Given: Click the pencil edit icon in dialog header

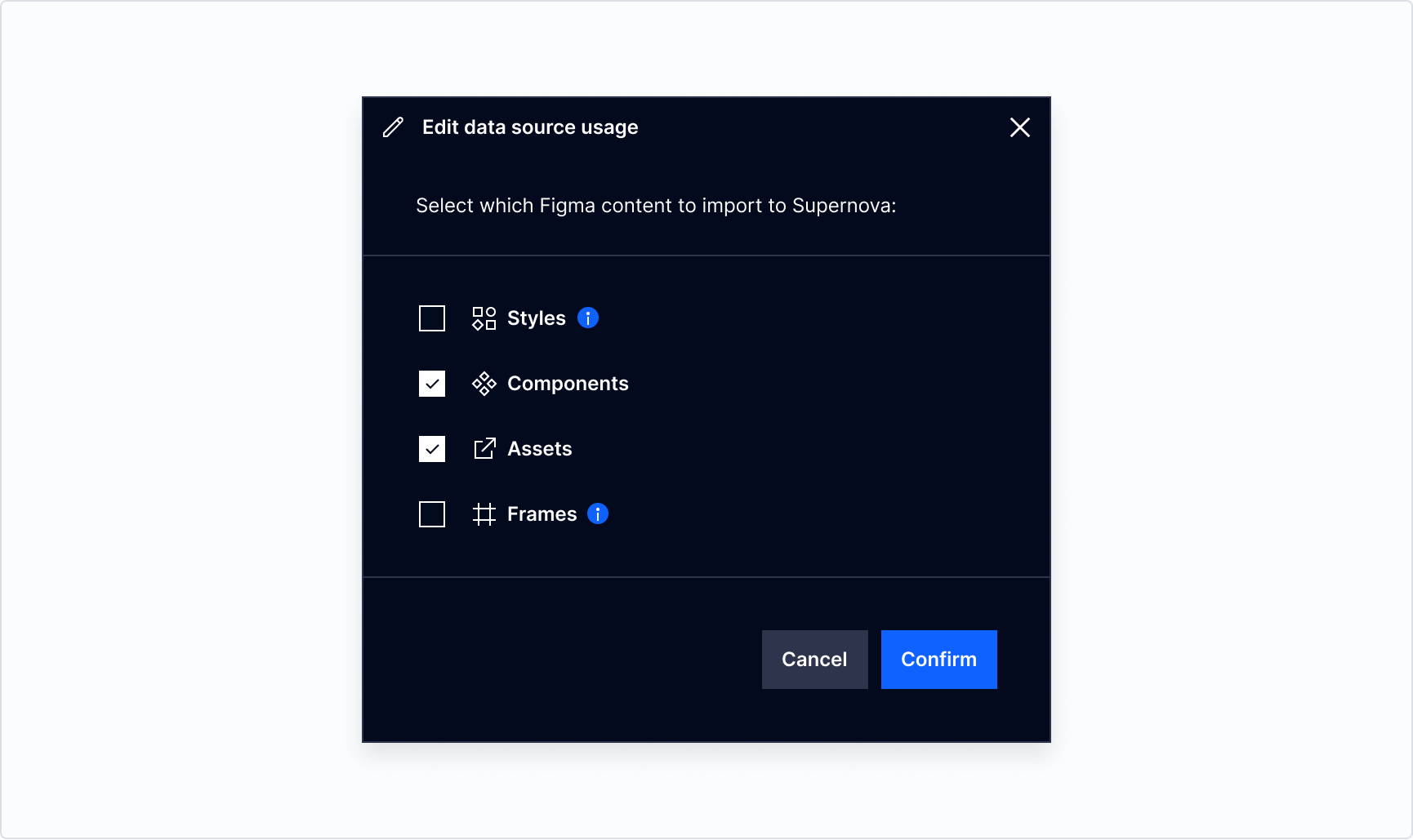Looking at the screenshot, I should click(x=393, y=127).
